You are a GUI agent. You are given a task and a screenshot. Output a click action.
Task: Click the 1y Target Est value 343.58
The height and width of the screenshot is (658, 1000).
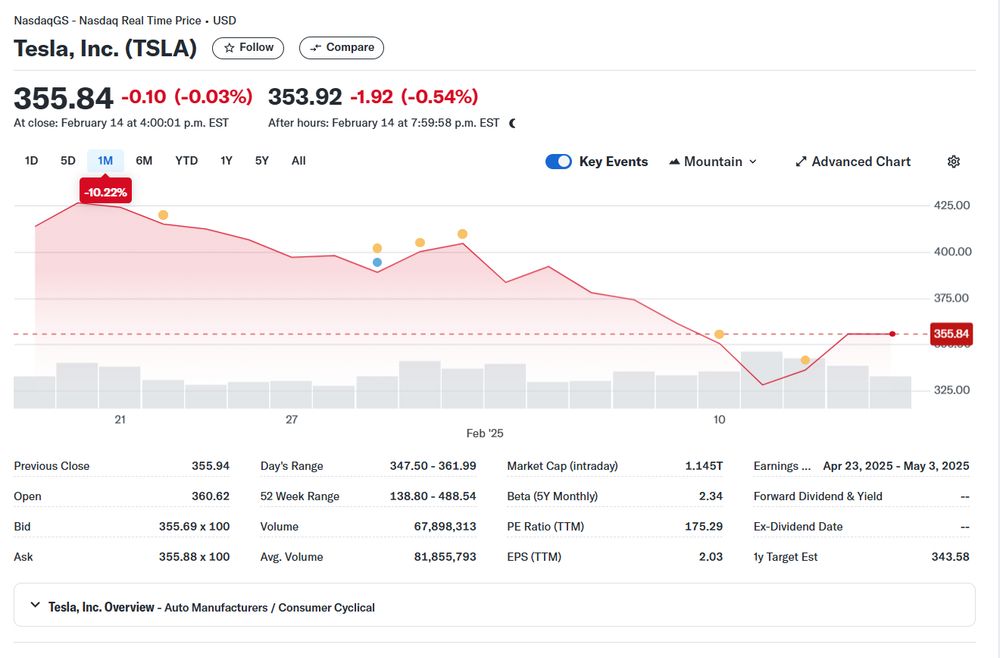point(950,557)
